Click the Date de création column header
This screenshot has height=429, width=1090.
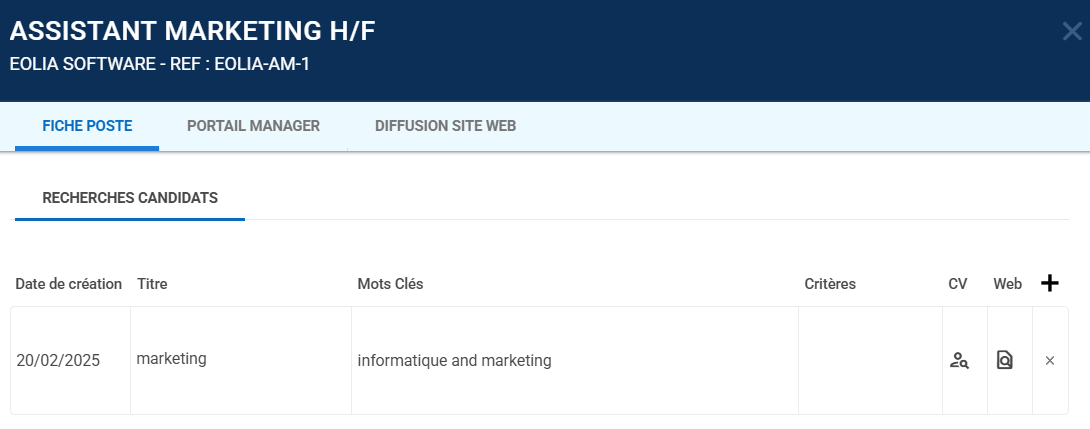tap(69, 284)
